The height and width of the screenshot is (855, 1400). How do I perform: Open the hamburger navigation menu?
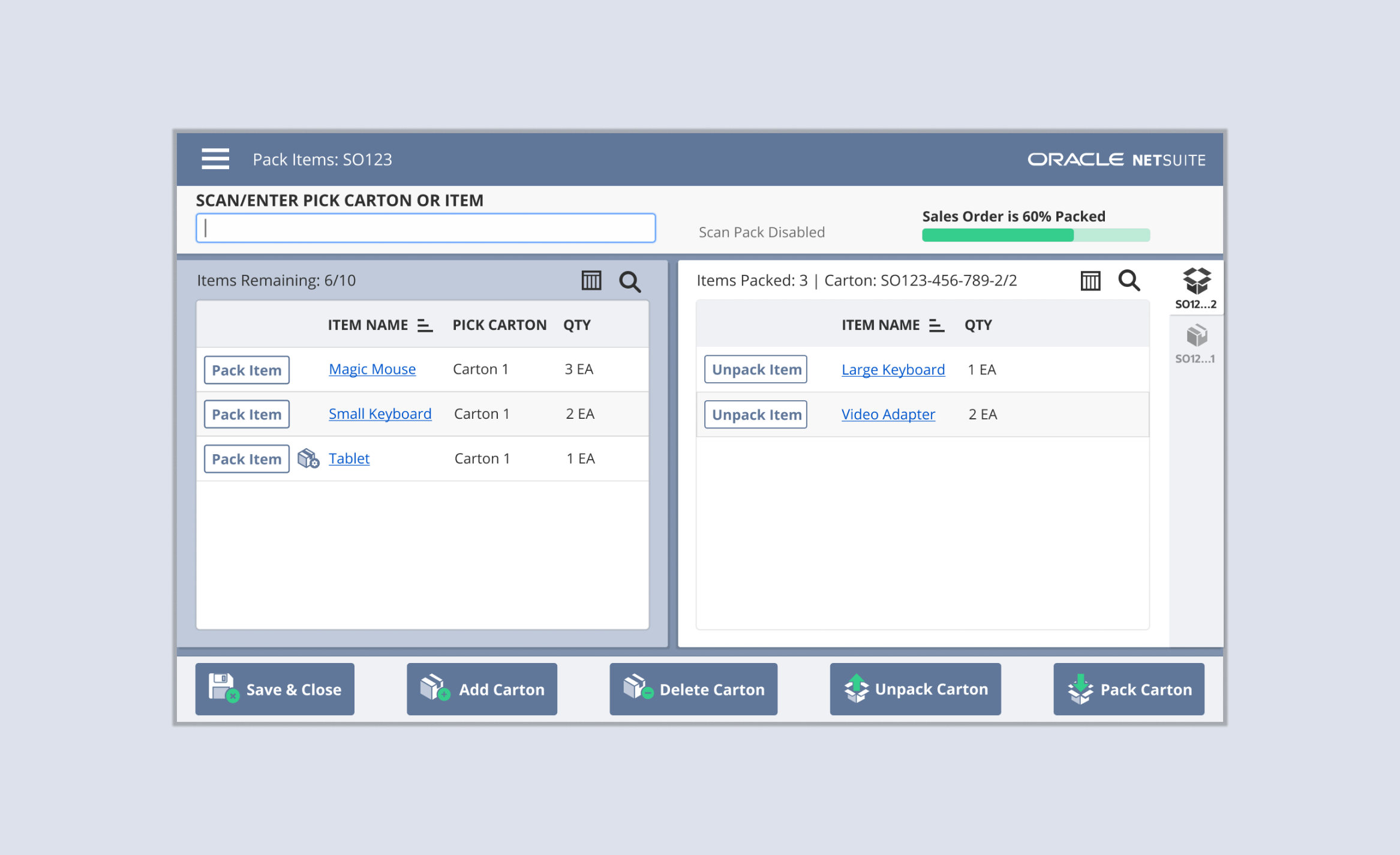pyautogui.click(x=215, y=158)
